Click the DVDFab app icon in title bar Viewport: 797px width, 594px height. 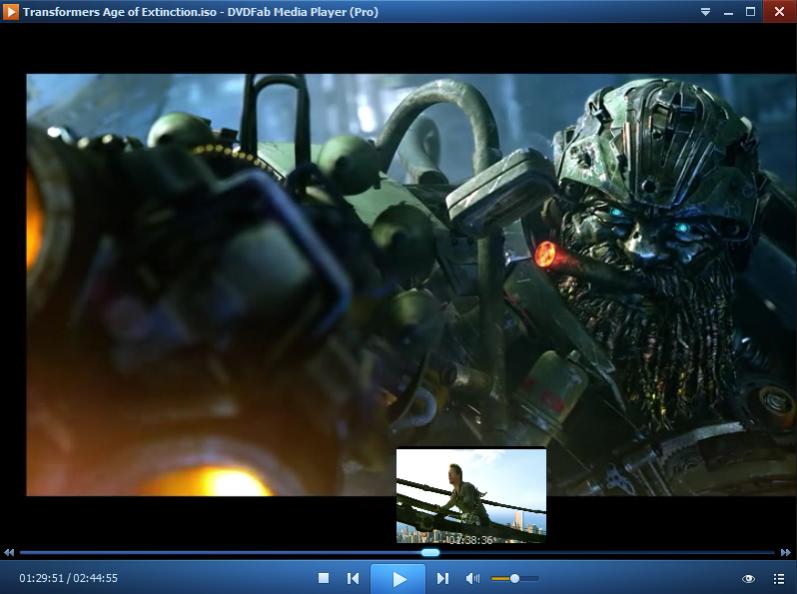click(x=11, y=12)
